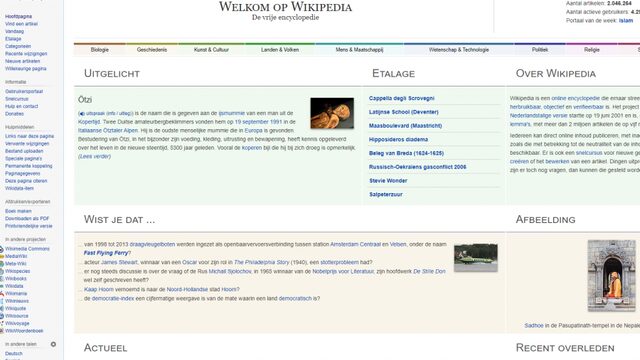The height and width of the screenshot is (360, 640).
Task: Open Willekeurige pagina in the sidebar
Action: [x=26, y=69]
